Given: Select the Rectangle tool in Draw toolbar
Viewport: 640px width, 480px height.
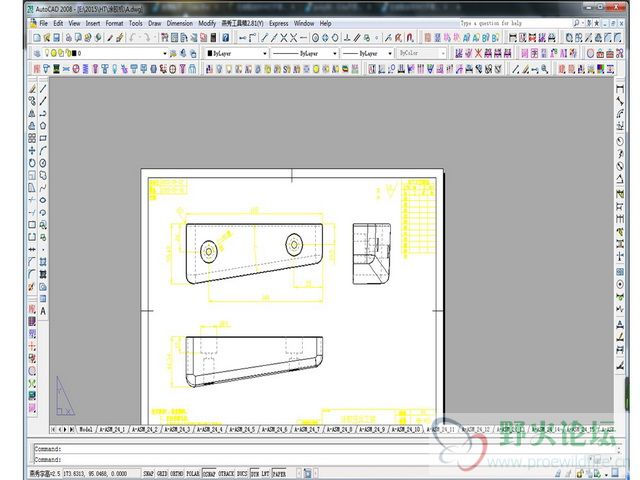Looking at the screenshot, I should click(x=43, y=138).
